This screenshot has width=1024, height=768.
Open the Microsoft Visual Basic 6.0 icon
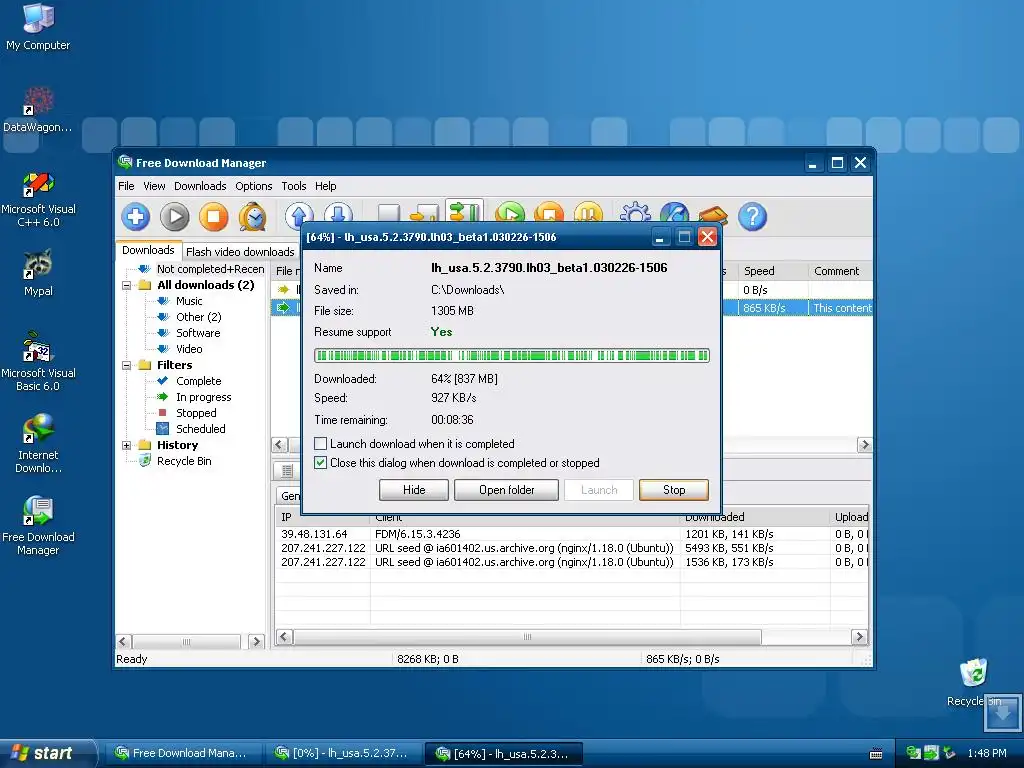click(38, 362)
